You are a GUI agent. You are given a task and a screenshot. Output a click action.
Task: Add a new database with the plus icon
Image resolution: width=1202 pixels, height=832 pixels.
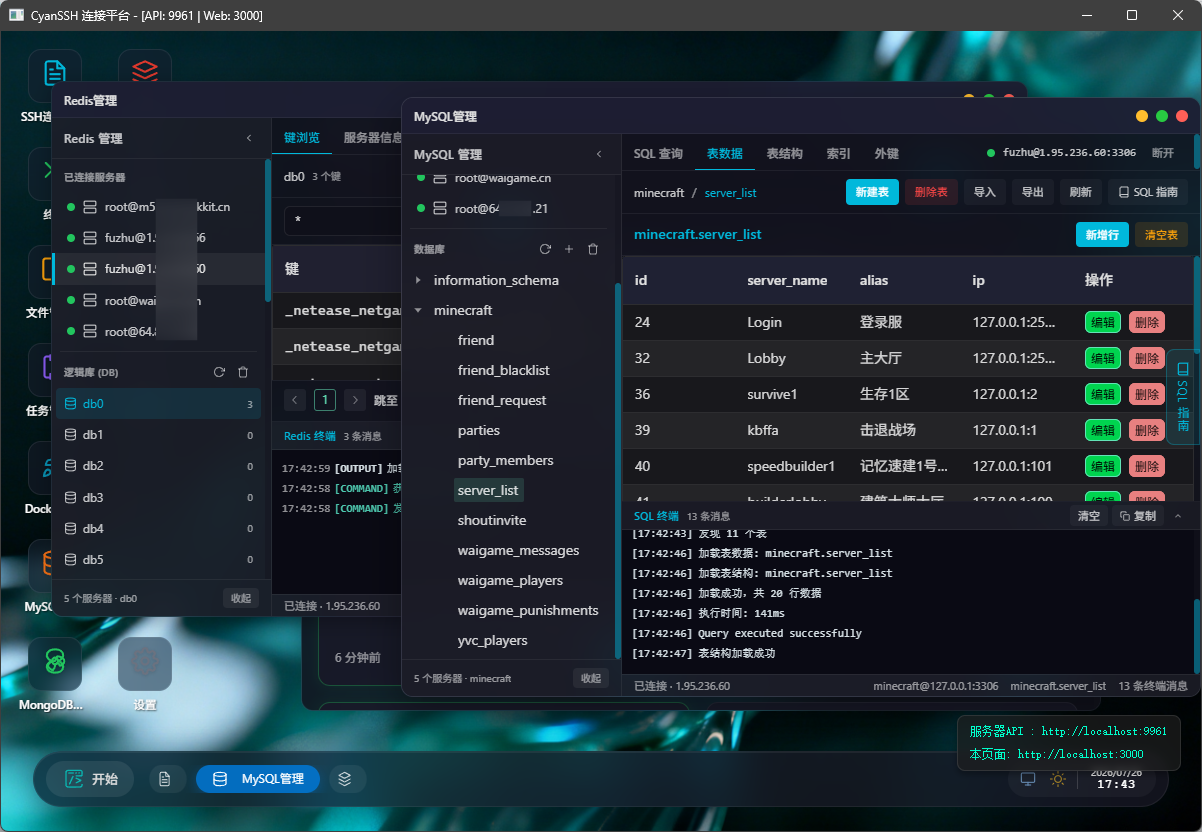point(569,249)
